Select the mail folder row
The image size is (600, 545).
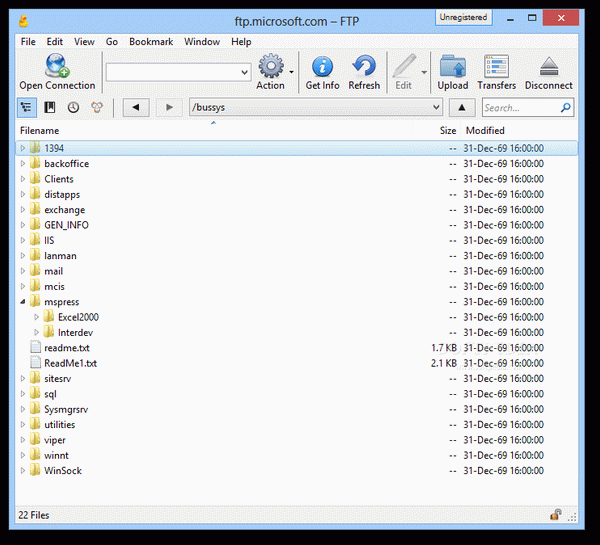click(x=297, y=271)
